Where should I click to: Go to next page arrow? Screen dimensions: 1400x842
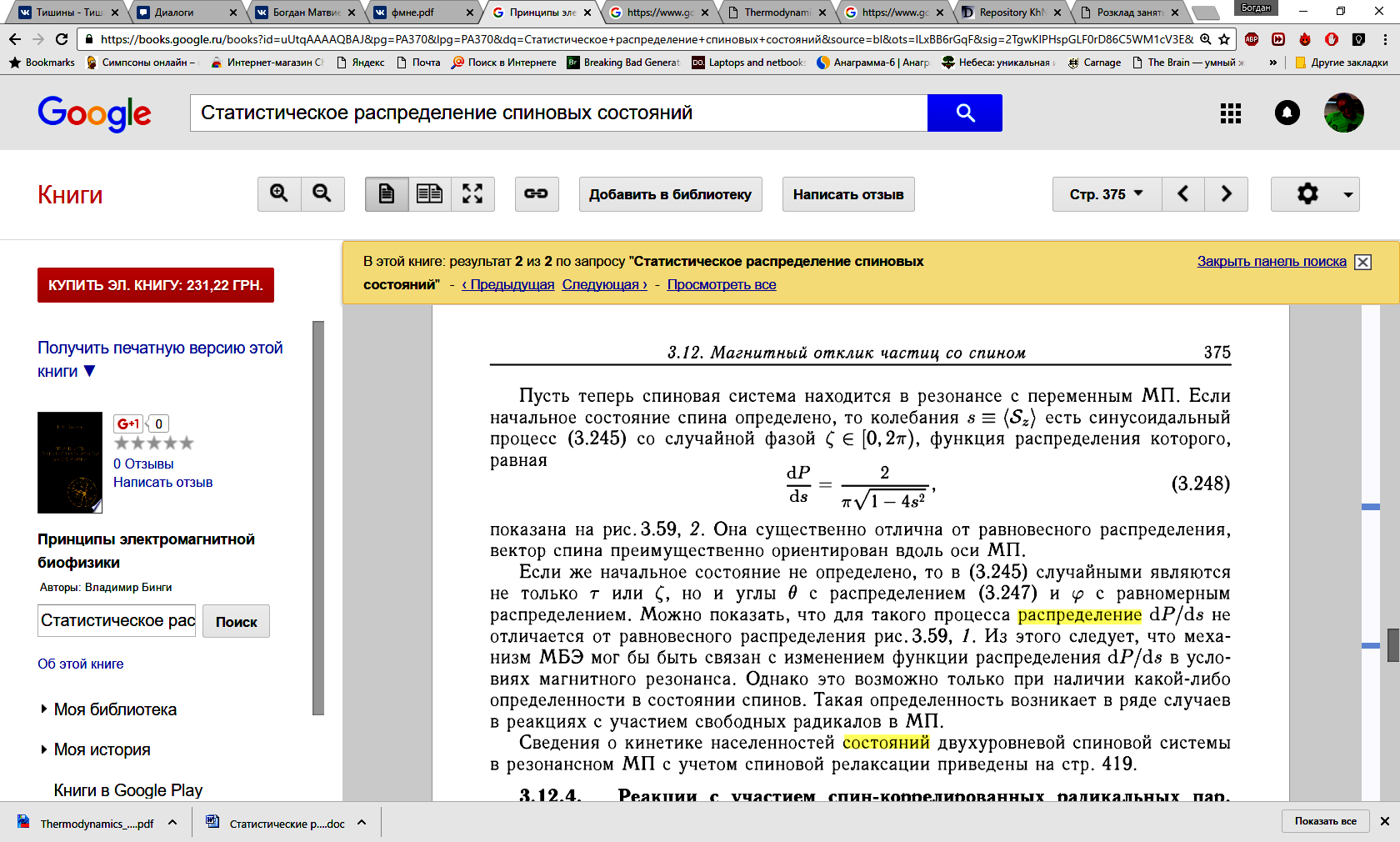1226,194
